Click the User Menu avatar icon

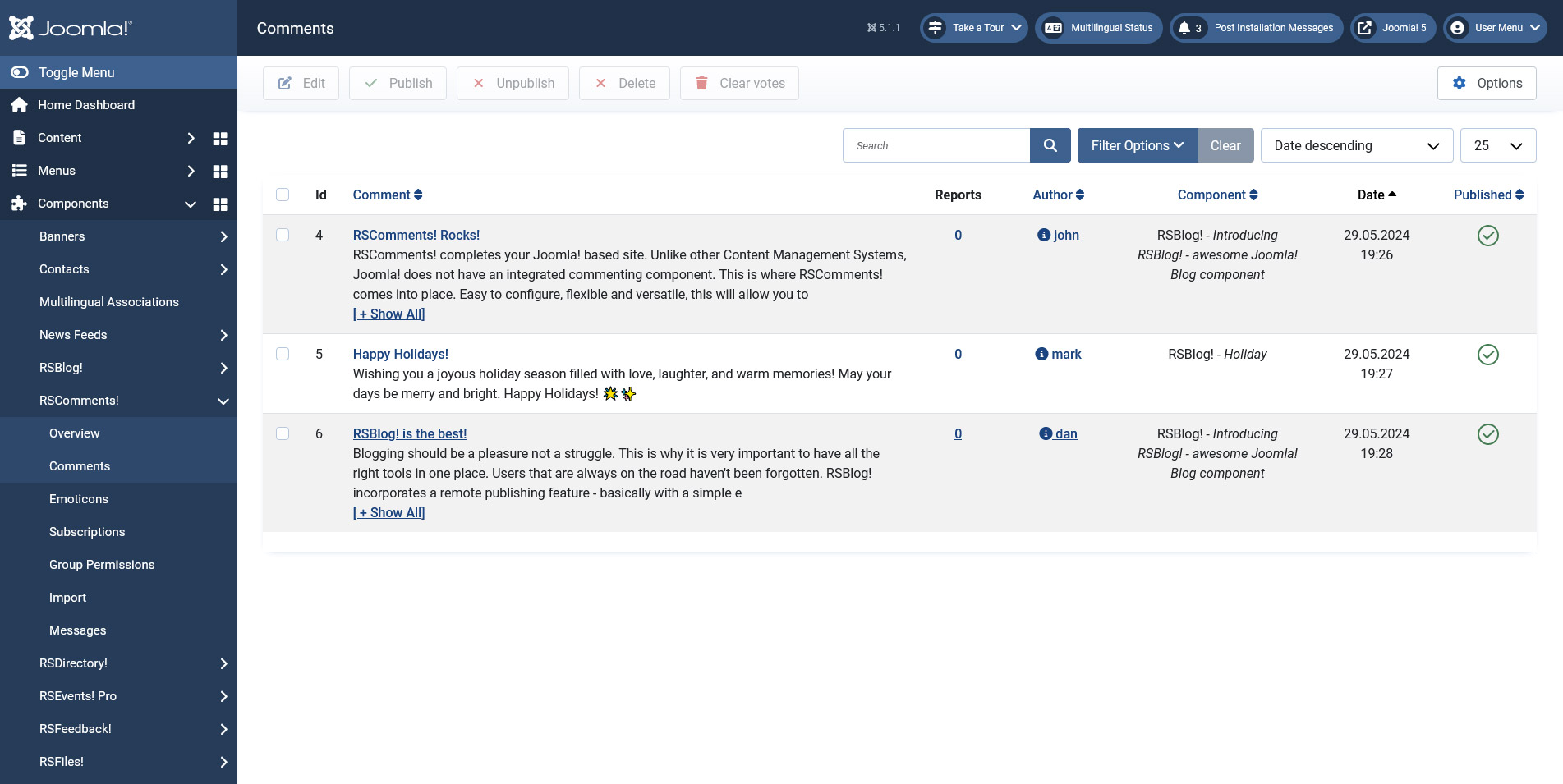click(x=1457, y=28)
